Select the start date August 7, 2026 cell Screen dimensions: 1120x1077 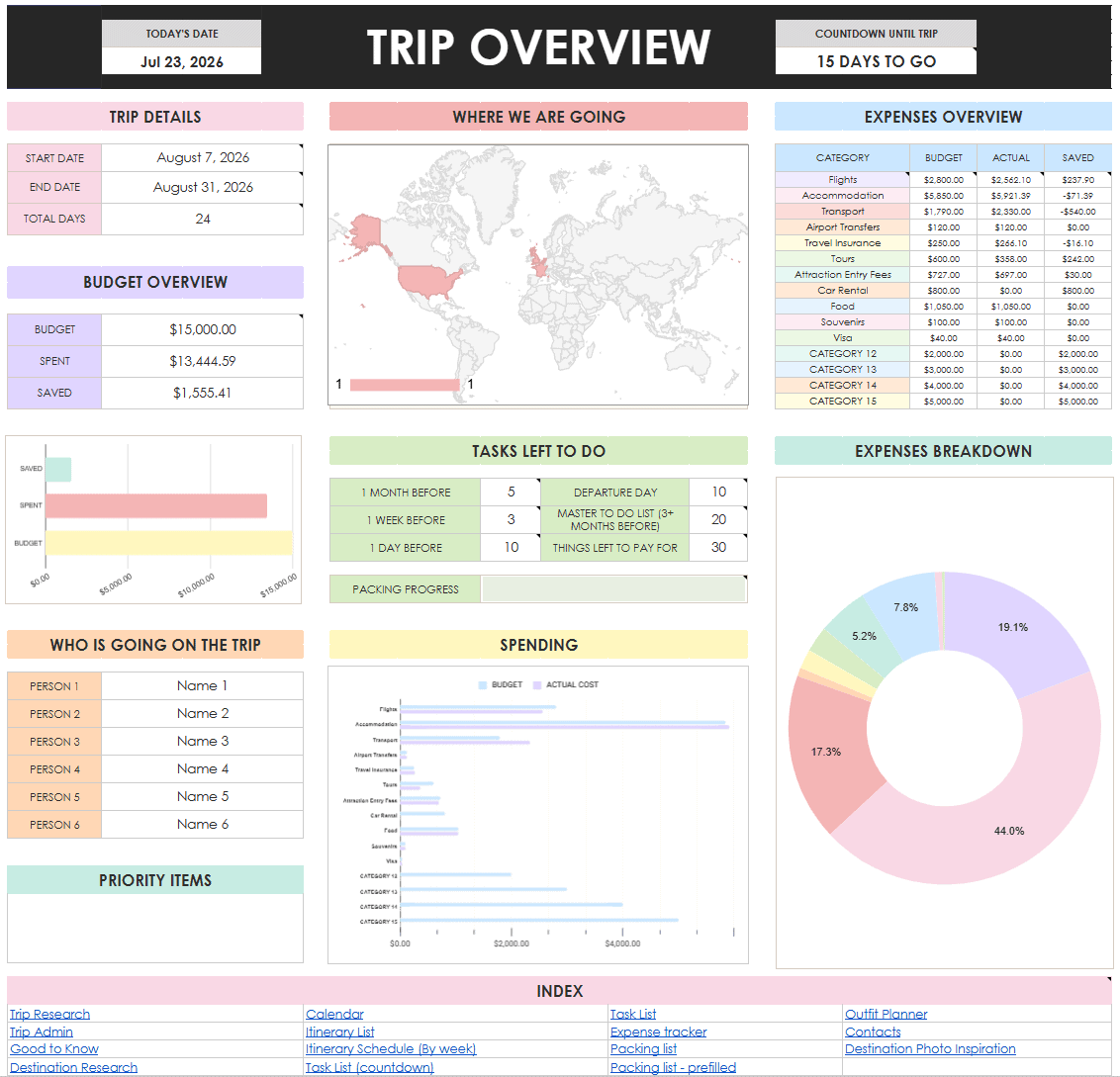click(202, 158)
